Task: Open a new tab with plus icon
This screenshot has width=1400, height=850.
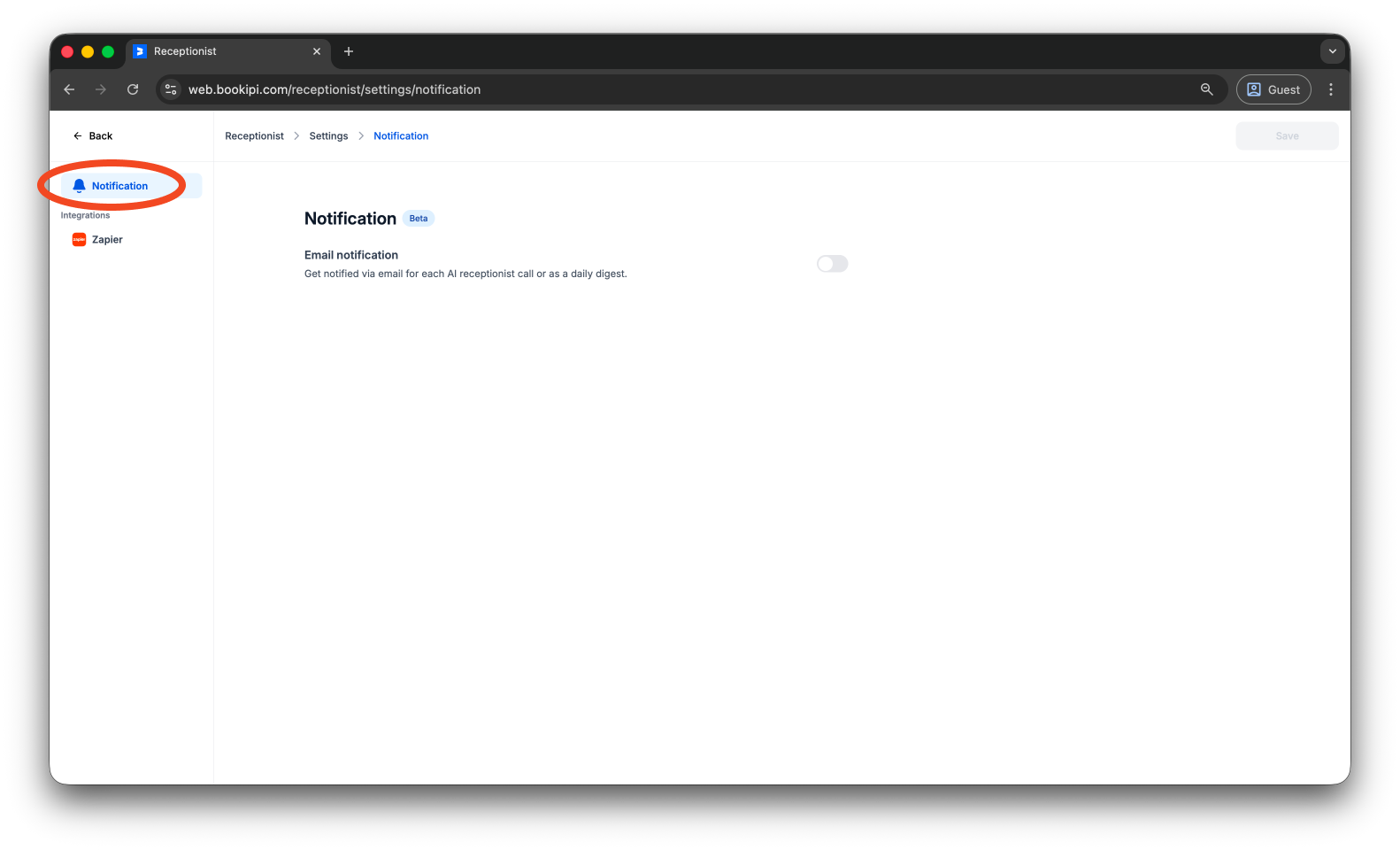Action: click(x=349, y=51)
